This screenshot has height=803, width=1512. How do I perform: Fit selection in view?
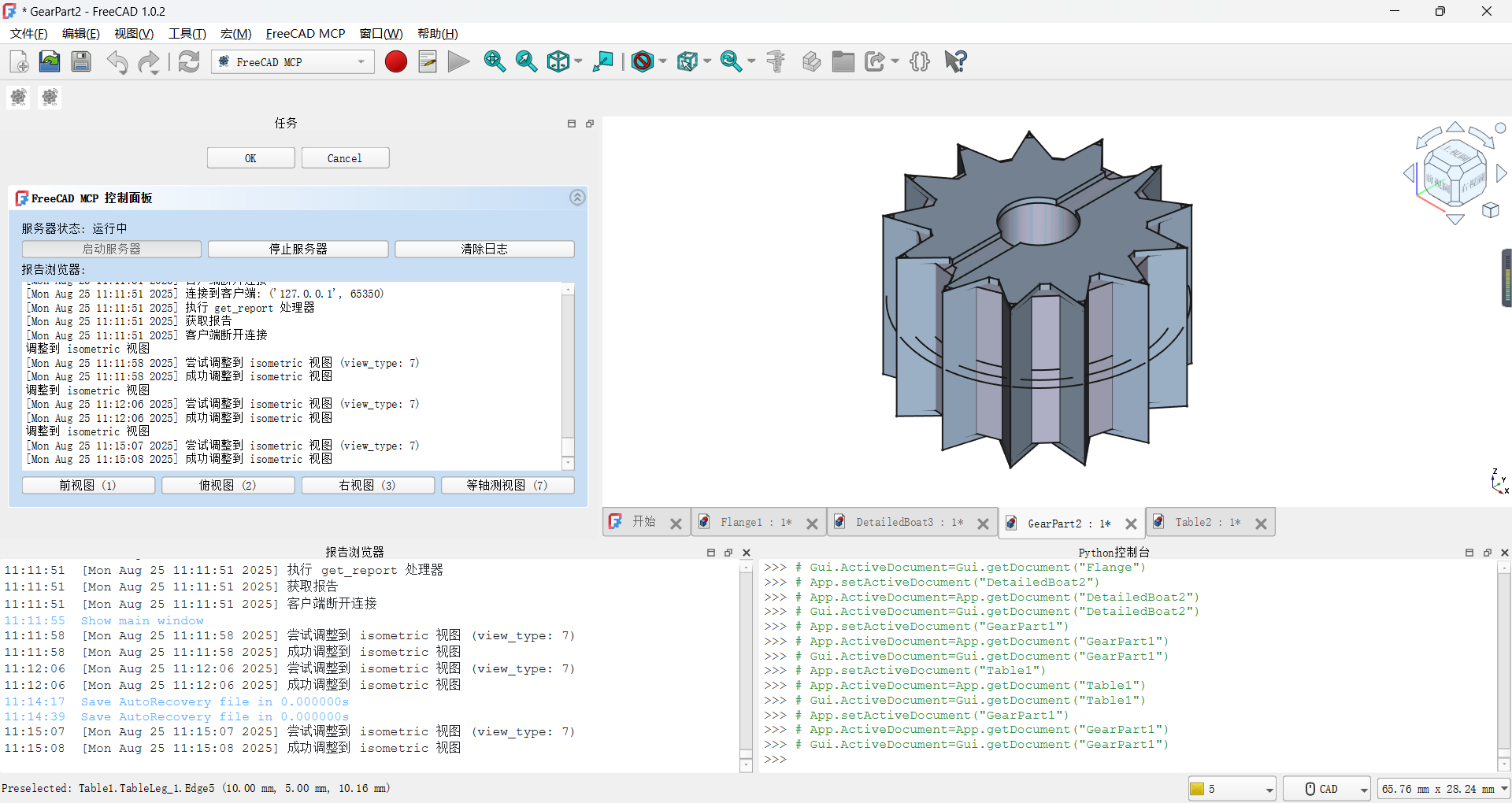[x=526, y=61]
